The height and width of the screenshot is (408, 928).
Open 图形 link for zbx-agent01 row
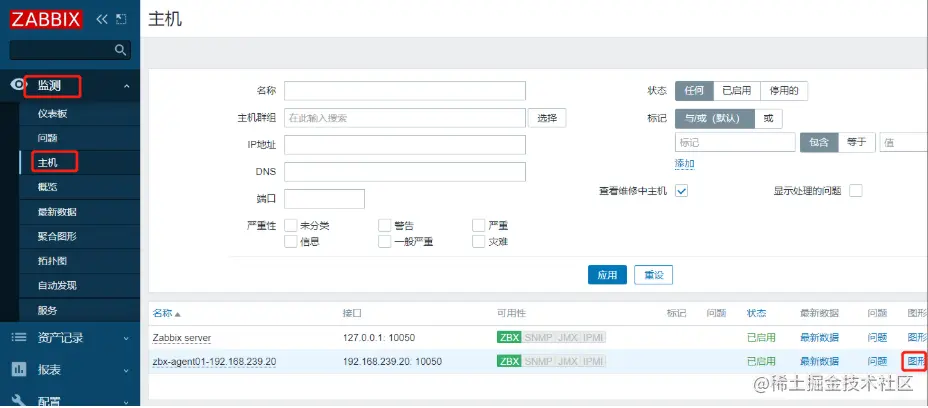pyautogui.click(x=917, y=361)
